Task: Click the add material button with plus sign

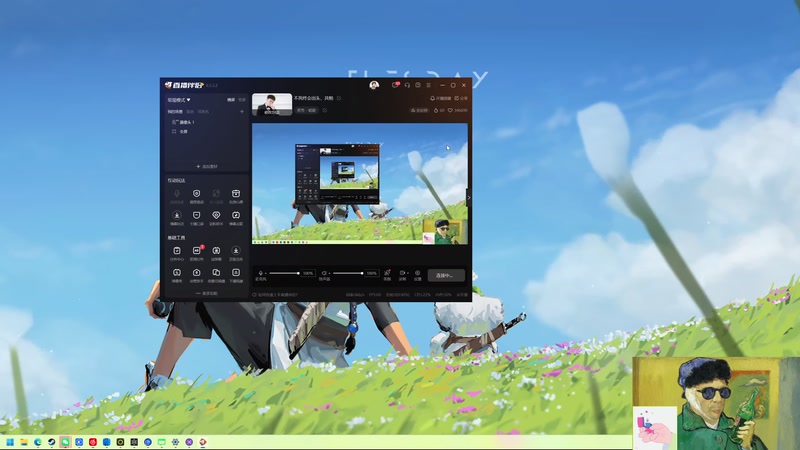Action: click(x=207, y=166)
